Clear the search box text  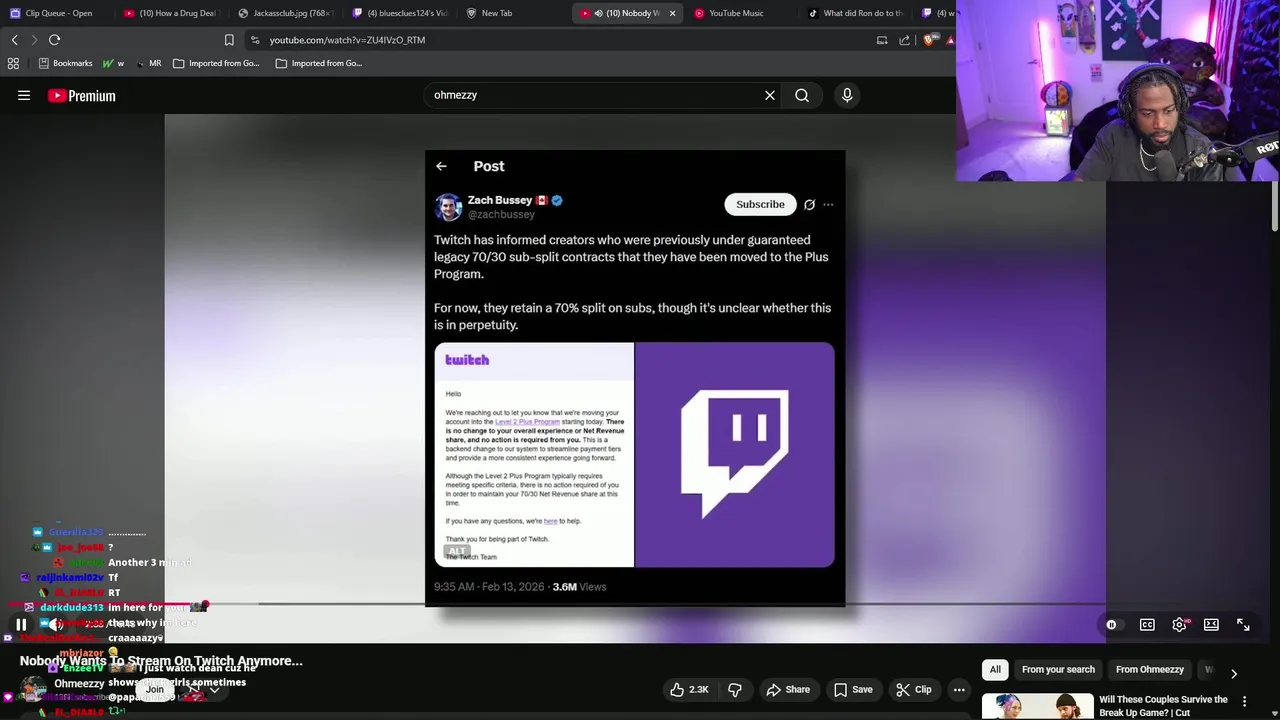pos(770,95)
